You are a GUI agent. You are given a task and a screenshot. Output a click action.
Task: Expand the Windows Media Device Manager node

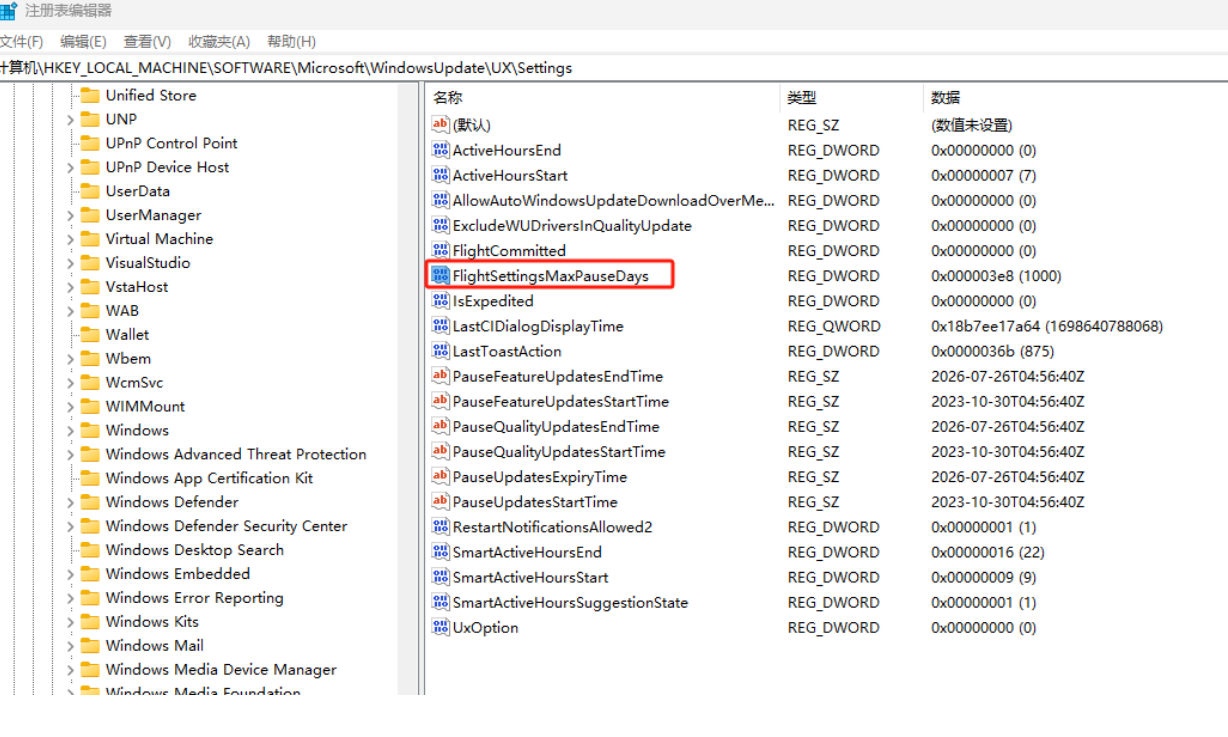pos(70,670)
